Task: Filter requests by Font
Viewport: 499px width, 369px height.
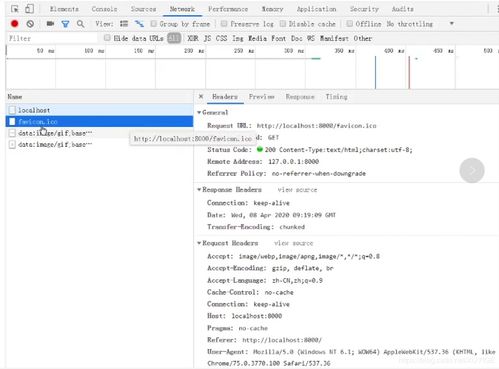Action: (x=278, y=38)
